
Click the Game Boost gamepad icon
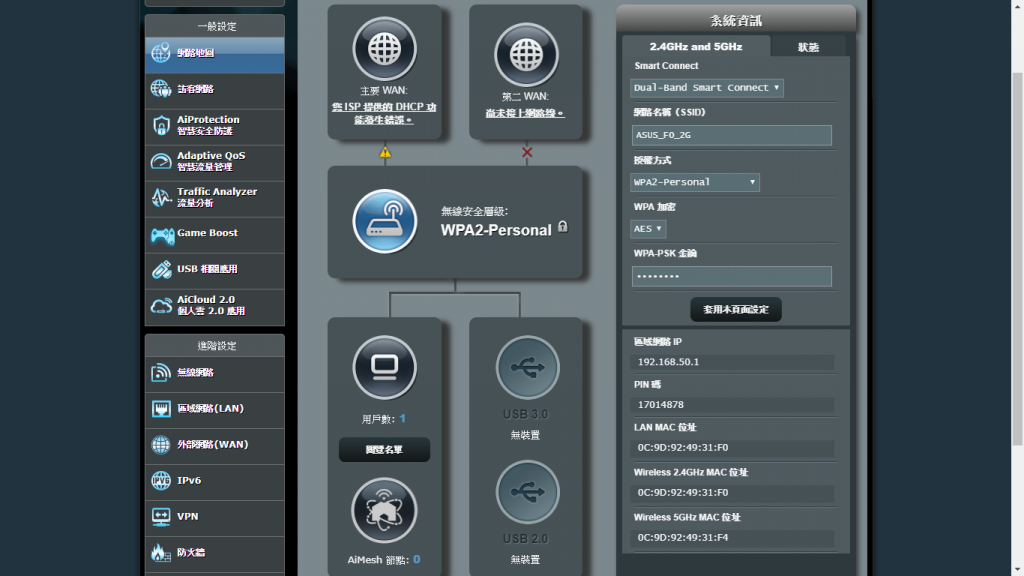pos(162,234)
